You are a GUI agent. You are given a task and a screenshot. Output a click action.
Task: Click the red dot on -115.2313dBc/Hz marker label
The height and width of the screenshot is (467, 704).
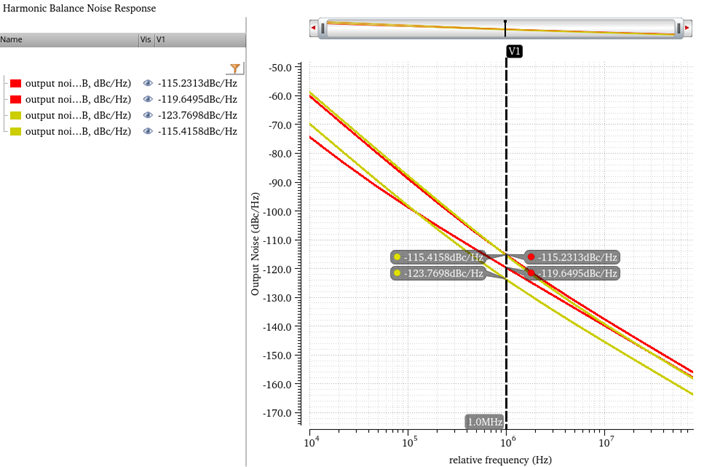tap(531, 257)
